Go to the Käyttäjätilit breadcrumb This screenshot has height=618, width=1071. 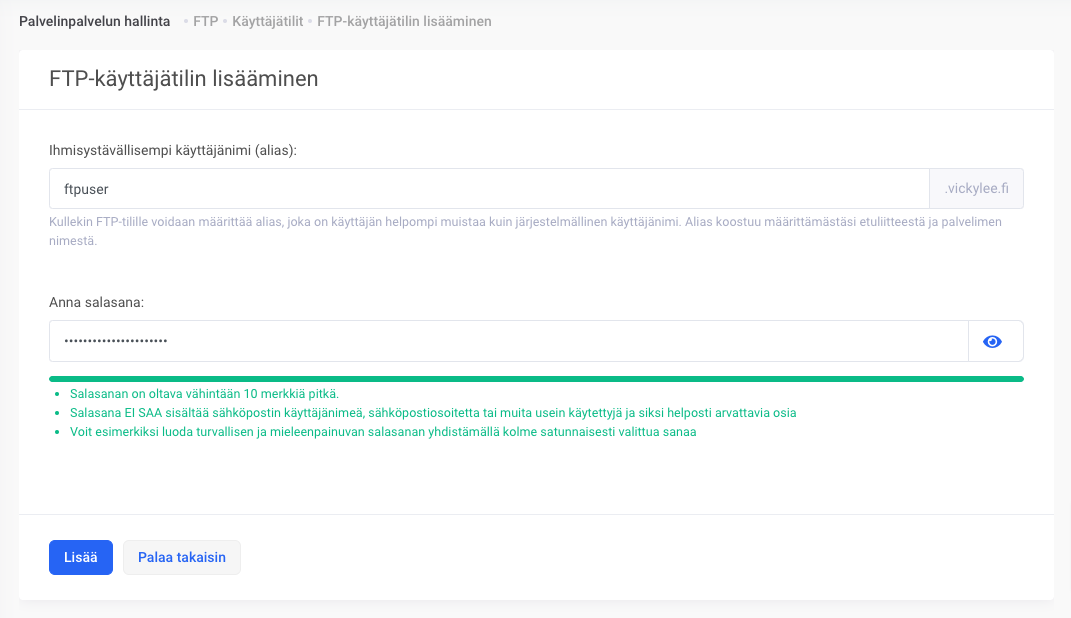[267, 21]
